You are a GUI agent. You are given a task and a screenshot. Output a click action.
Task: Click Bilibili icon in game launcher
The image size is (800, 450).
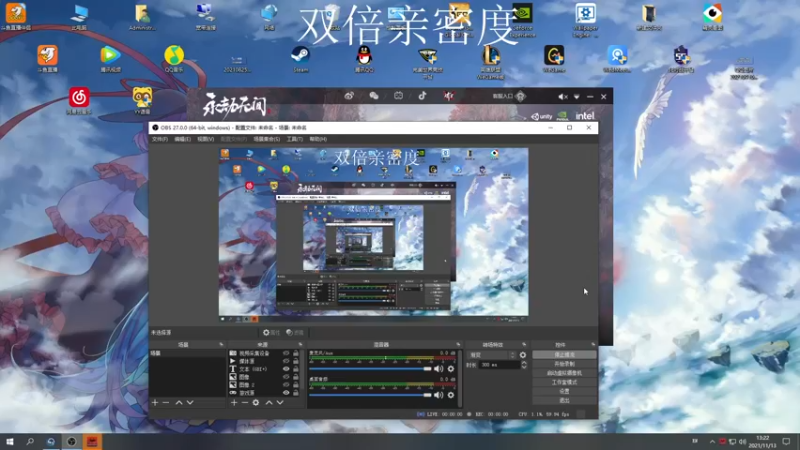coord(398,96)
